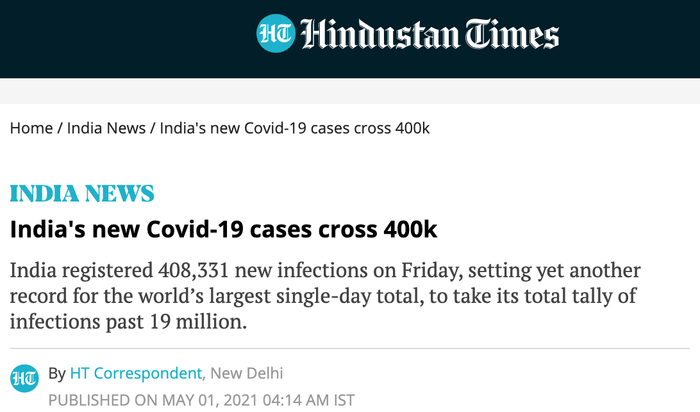
Task: Open the Hindustan Times wordmark homepage link
Action: [x=430, y=36]
